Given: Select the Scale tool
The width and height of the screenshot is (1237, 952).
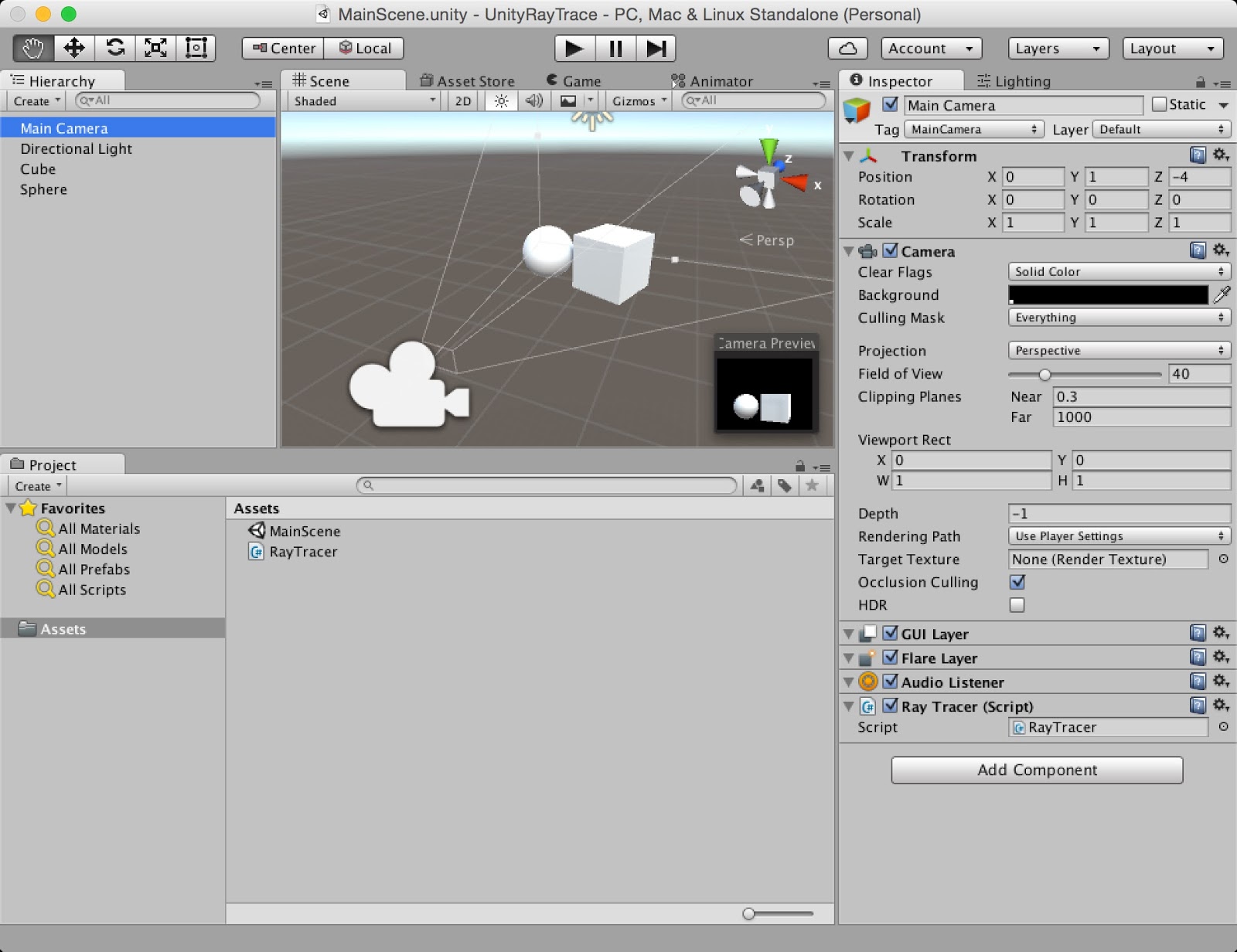Looking at the screenshot, I should coord(155,48).
